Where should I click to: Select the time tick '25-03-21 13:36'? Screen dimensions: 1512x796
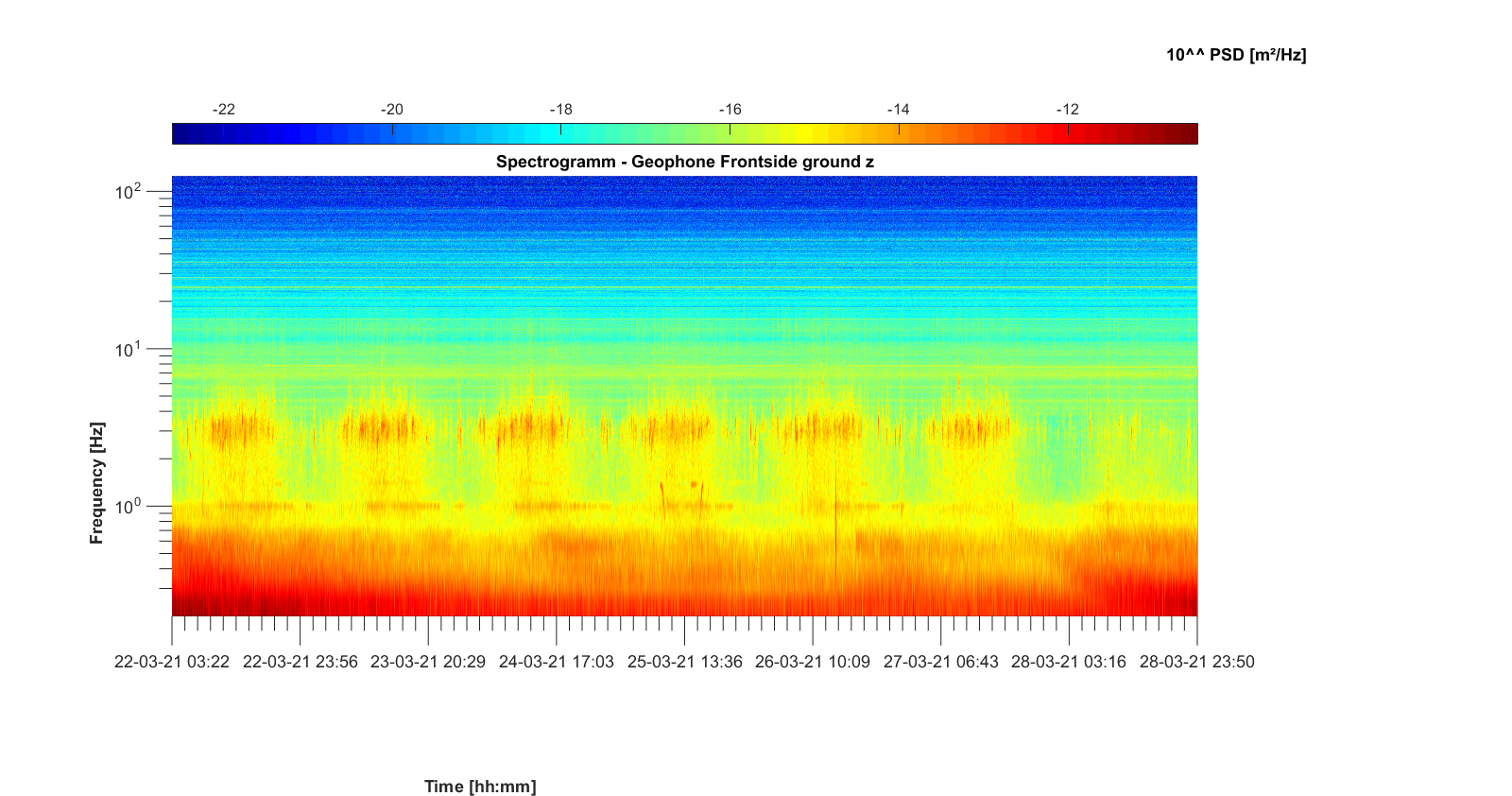pos(684,662)
